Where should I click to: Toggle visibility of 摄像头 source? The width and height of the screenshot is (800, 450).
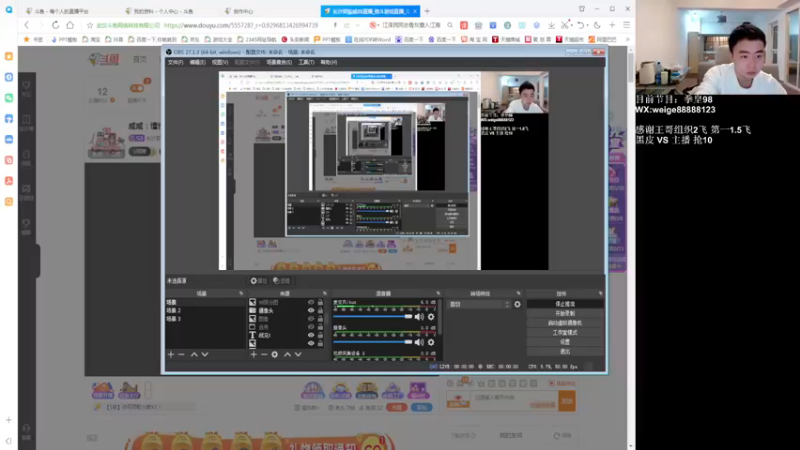click(x=311, y=310)
